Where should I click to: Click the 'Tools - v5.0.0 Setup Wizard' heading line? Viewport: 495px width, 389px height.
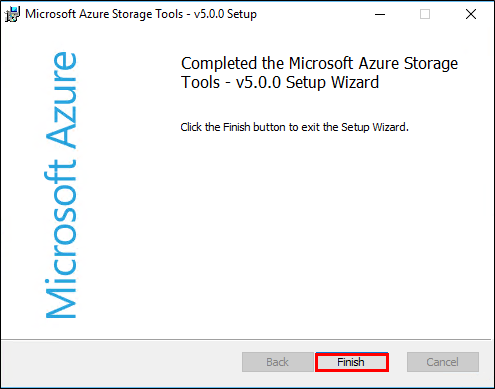pos(280,82)
